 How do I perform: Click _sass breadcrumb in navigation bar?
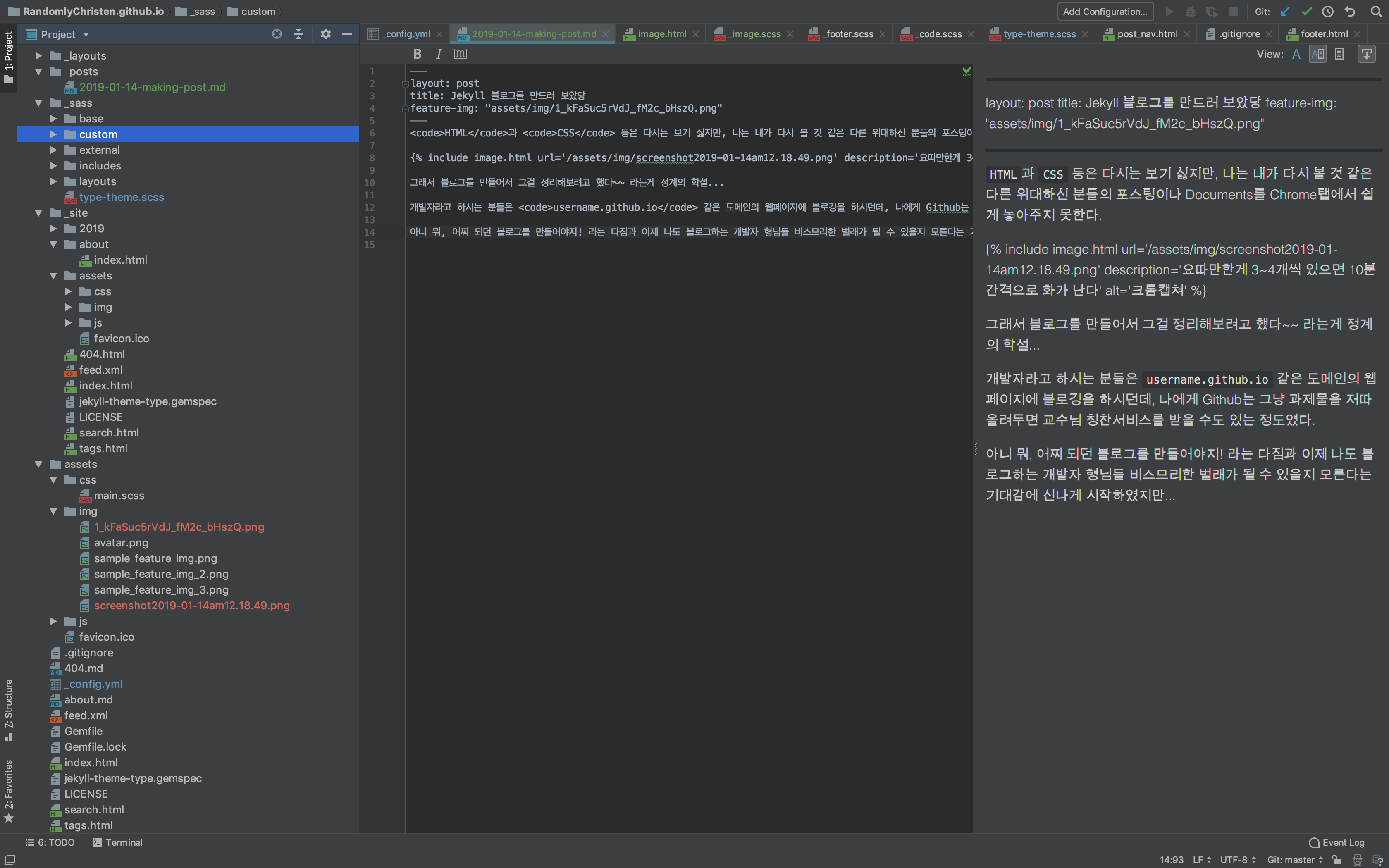pos(195,12)
